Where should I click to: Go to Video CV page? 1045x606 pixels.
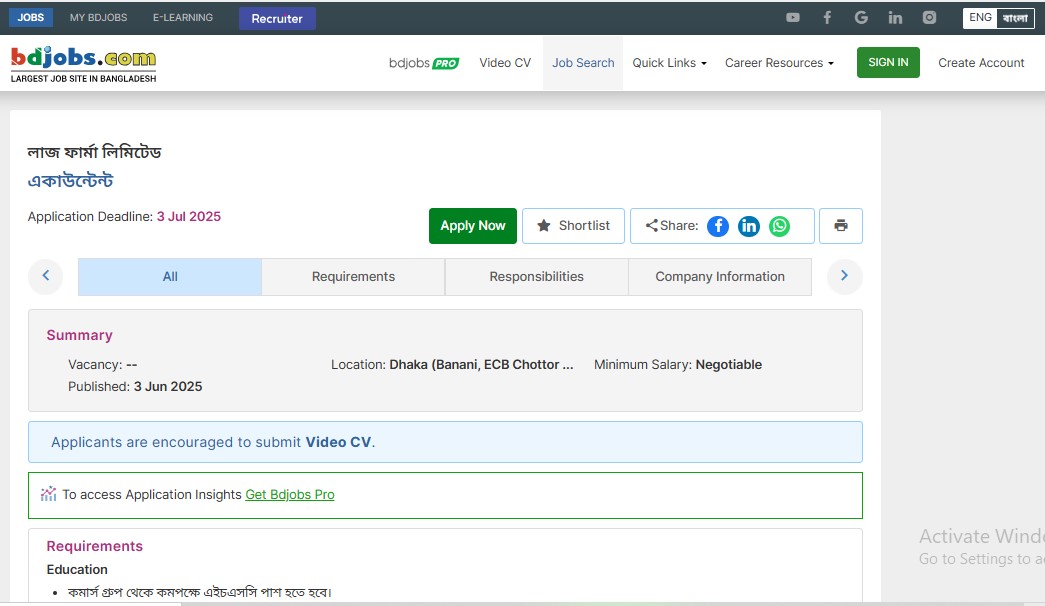505,63
